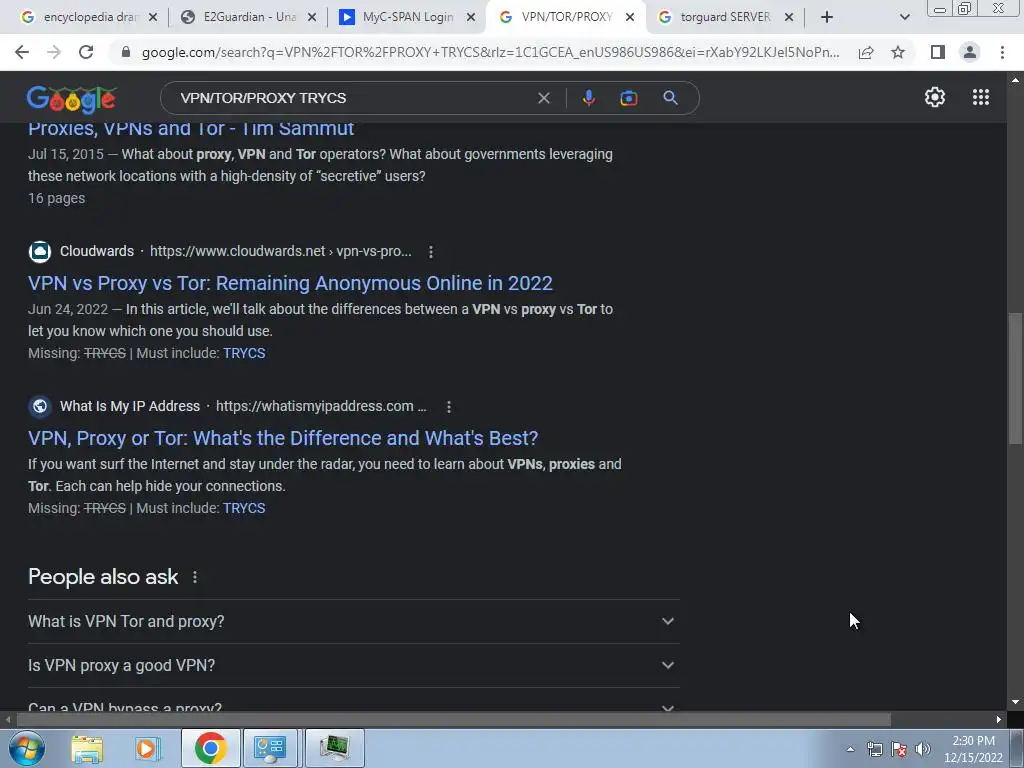The height and width of the screenshot is (768, 1024).
Task: Search by image with the camera icon
Action: pos(628,98)
